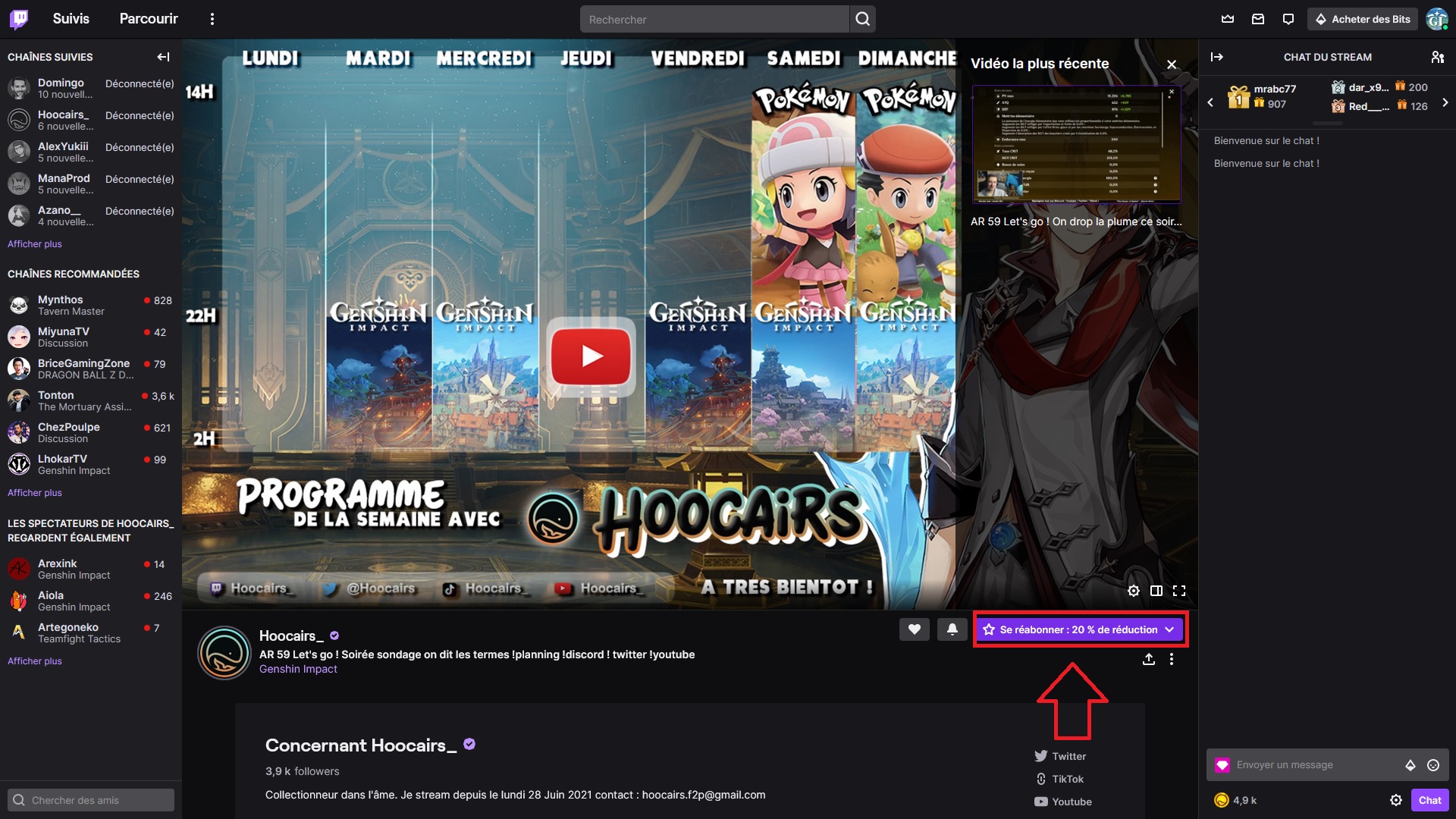Open the Hoocairs_ Twitter link
This screenshot has width=1456, height=819.
[1060, 756]
